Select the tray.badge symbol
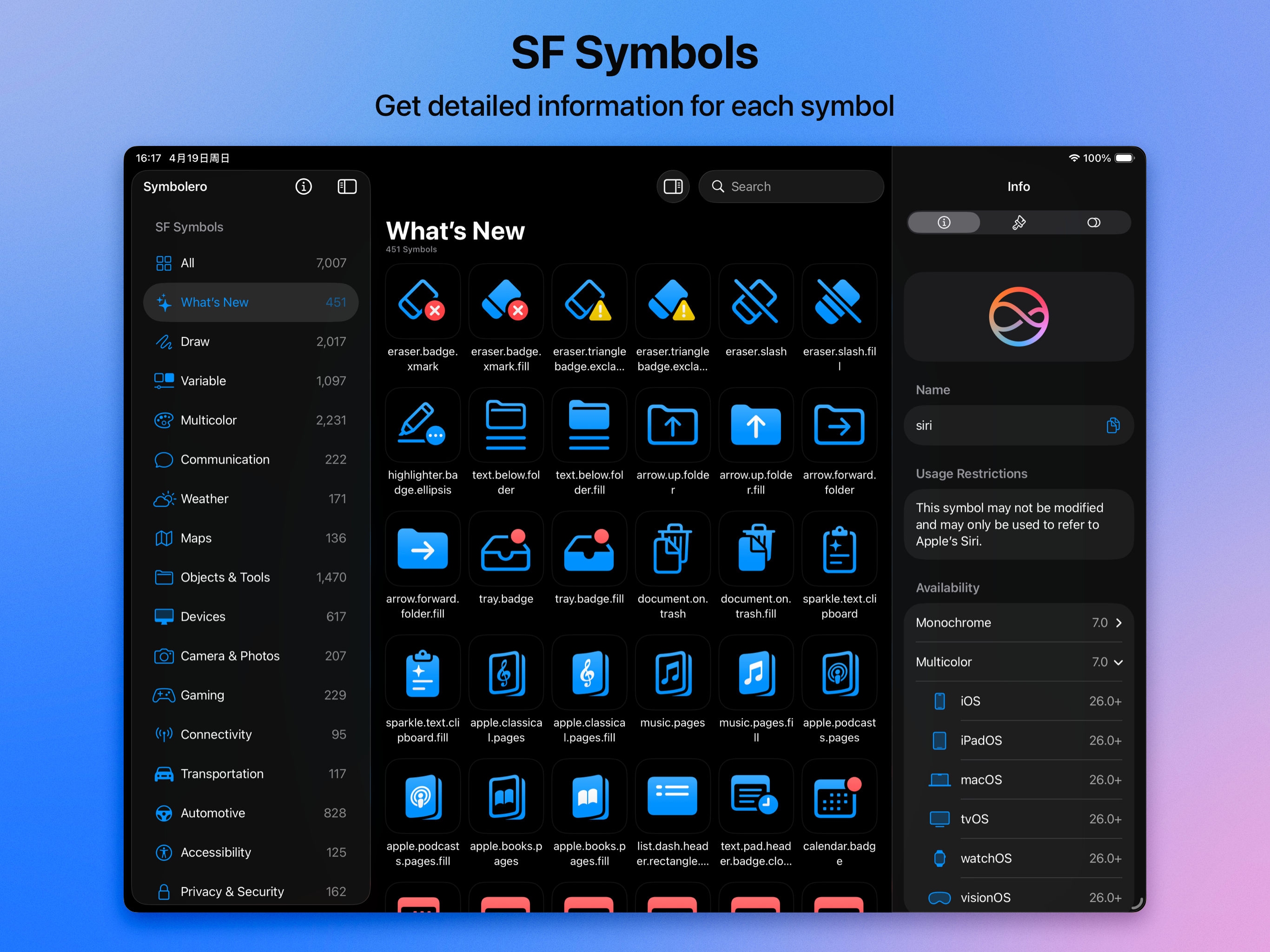This screenshot has width=1270, height=952. tap(506, 549)
